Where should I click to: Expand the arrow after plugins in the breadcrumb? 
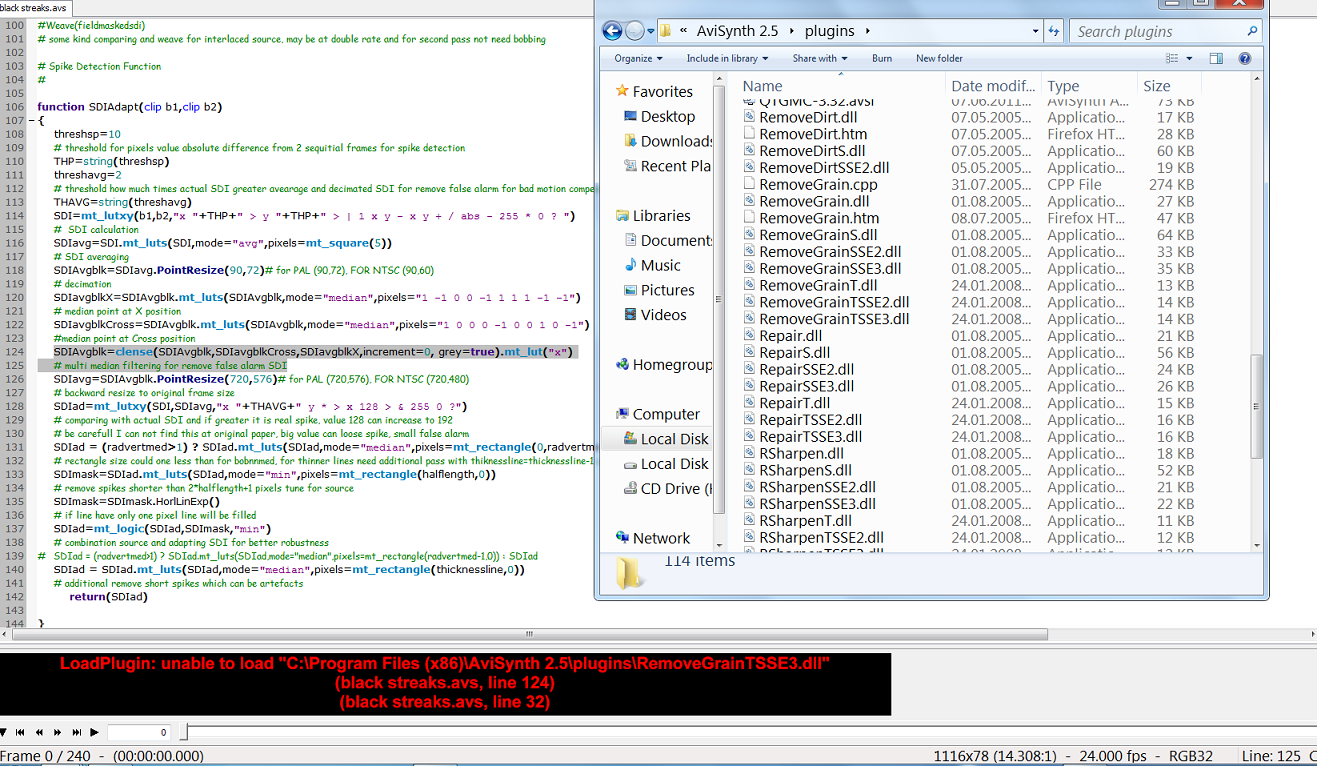[x=866, y=32]
